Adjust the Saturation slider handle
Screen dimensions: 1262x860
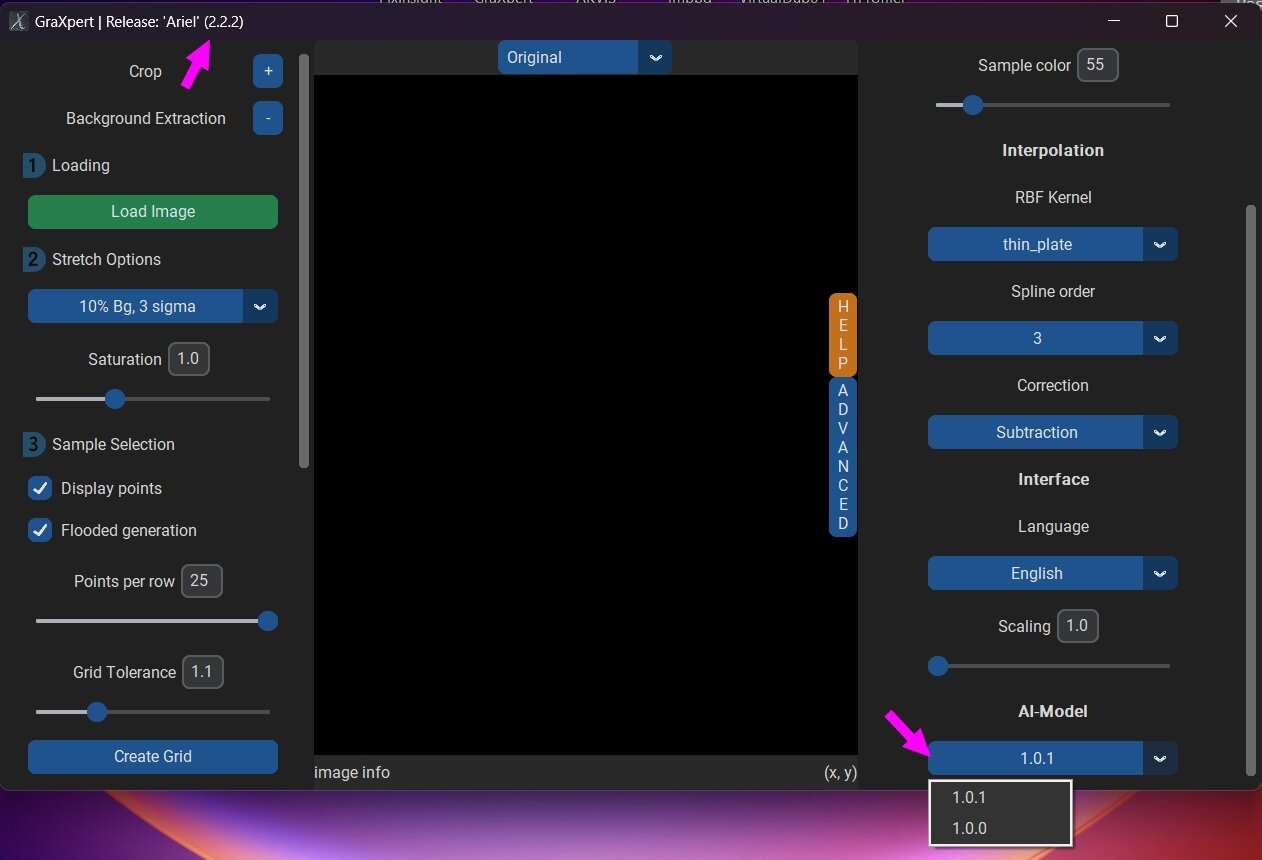(x=115, y=399)
